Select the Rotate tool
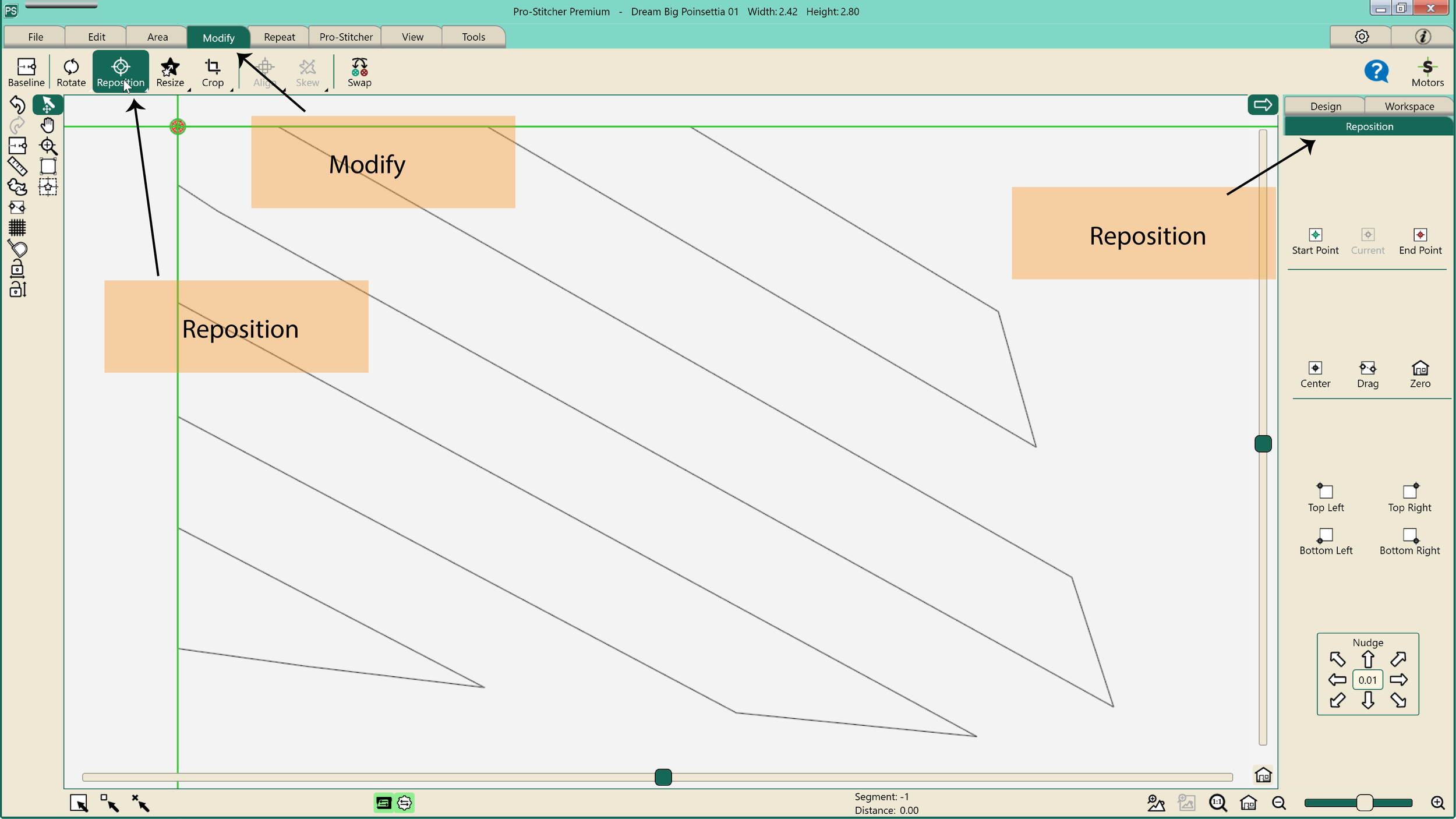 (71, 72)
